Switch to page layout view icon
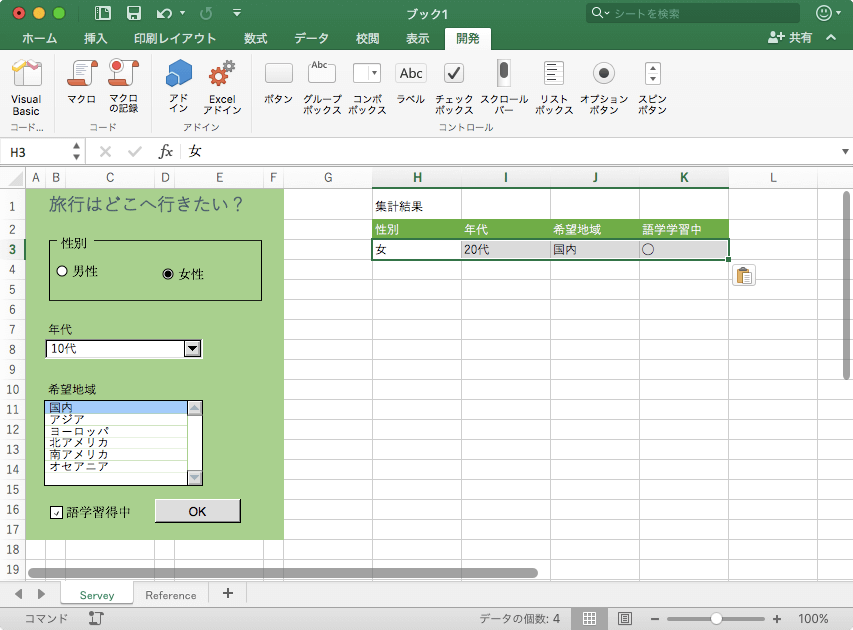 click(625, 619)
